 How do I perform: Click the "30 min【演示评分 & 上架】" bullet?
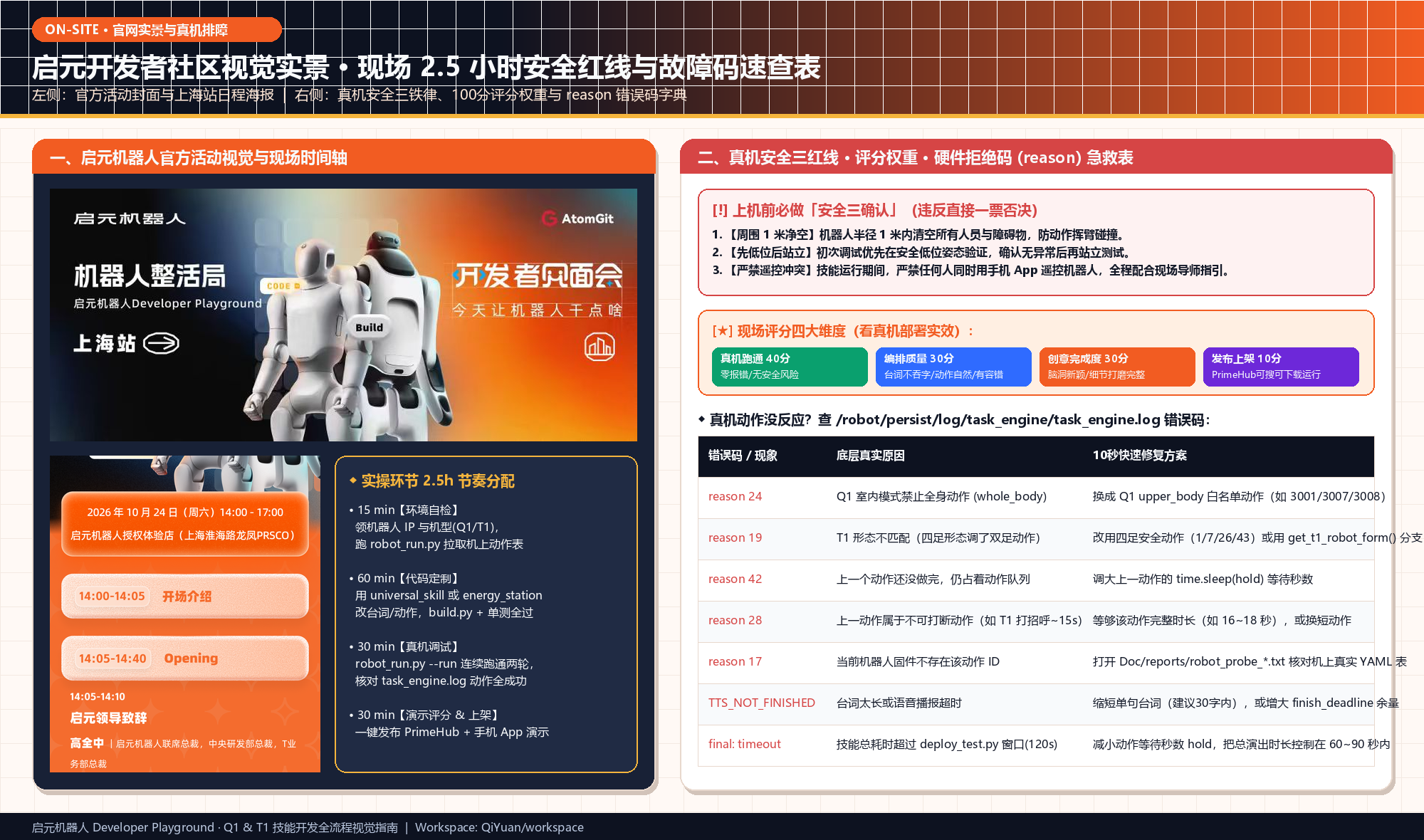(426, 715)
